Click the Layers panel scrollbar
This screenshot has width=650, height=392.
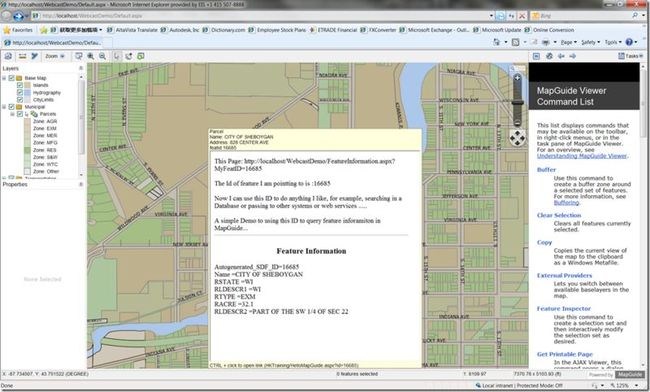[81, 126]
